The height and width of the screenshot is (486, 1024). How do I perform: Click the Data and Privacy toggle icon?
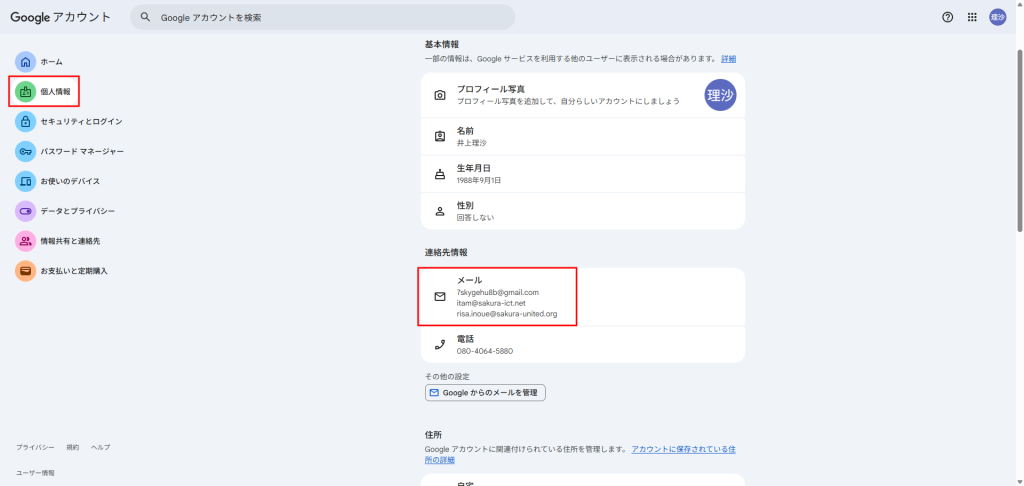(25, 212)
